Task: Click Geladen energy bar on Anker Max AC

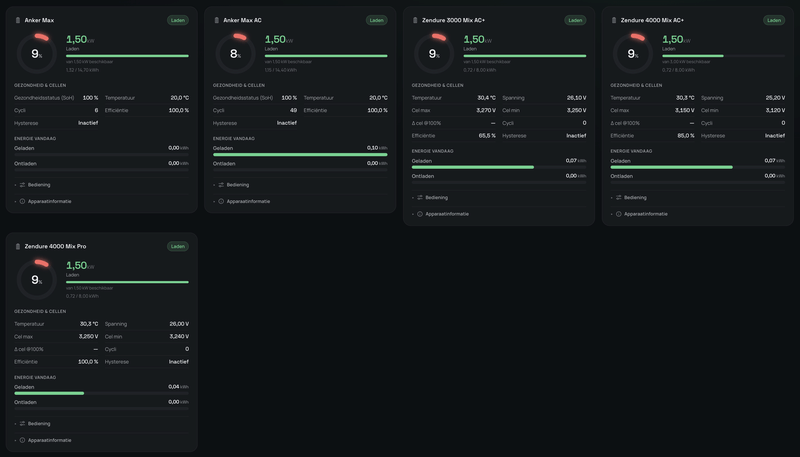Action: click(x=300, y=155)
